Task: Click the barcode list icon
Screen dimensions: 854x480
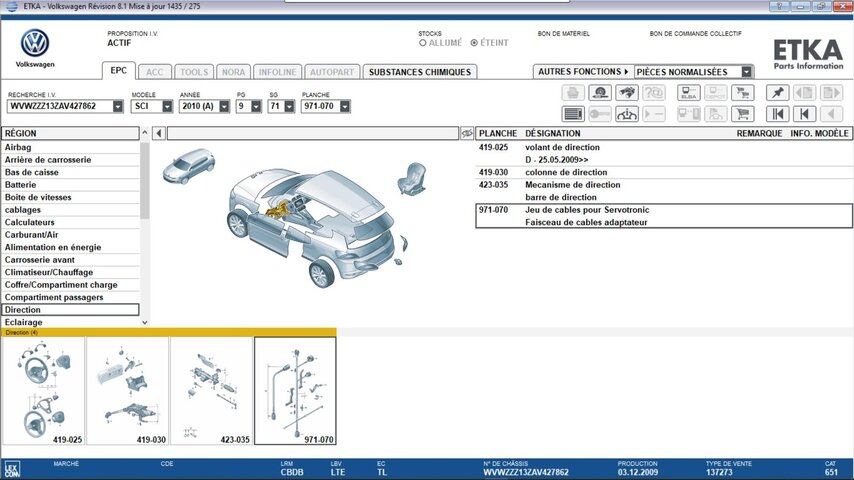Action: 573,114
